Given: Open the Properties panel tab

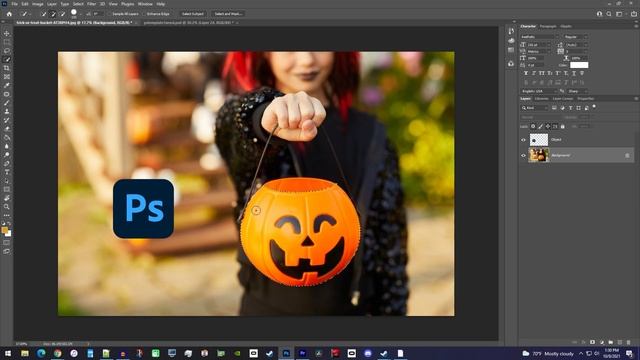Looking at the screenshot, I should pyautogui.click(x=585, y=99).
